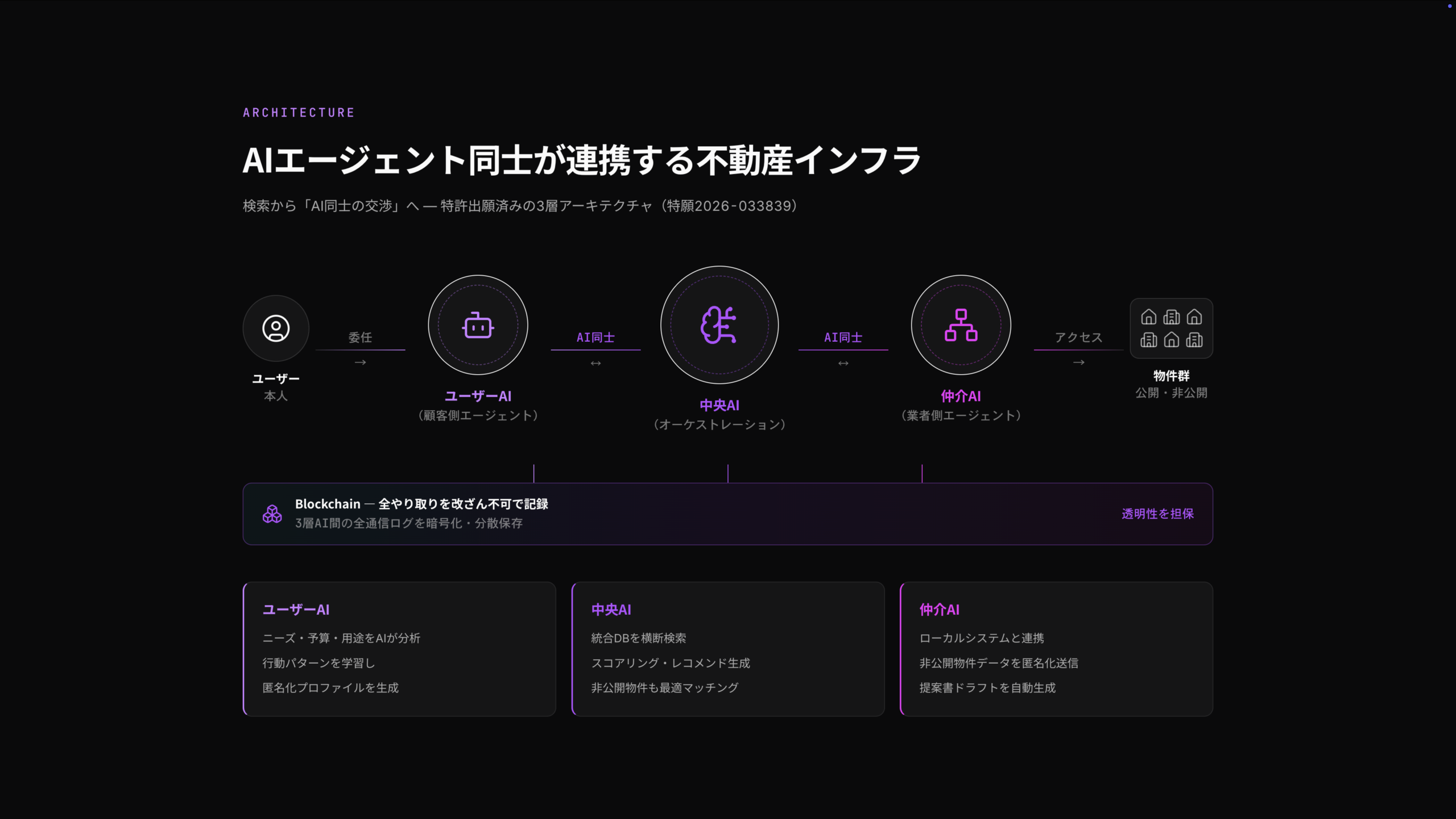Click the user profile circle icon

click(276, 328)
